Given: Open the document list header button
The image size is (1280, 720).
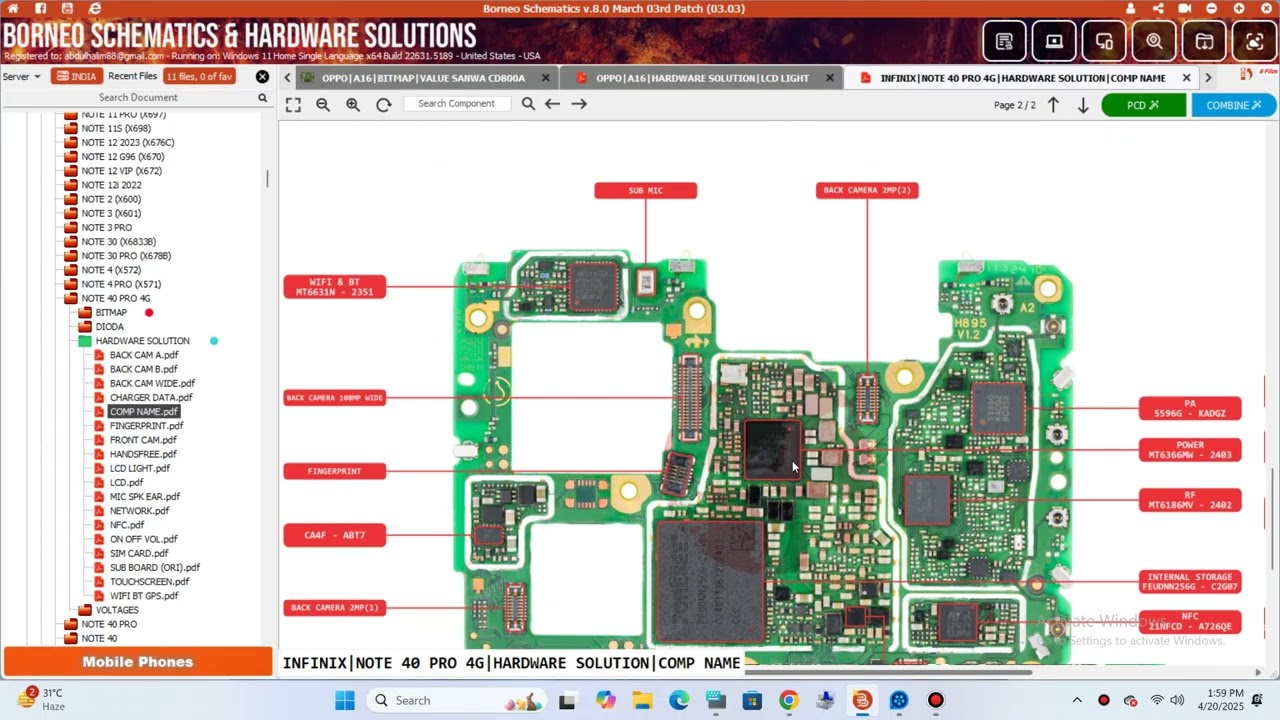Looking at the screenshot, I should [x=1004, y=42].
